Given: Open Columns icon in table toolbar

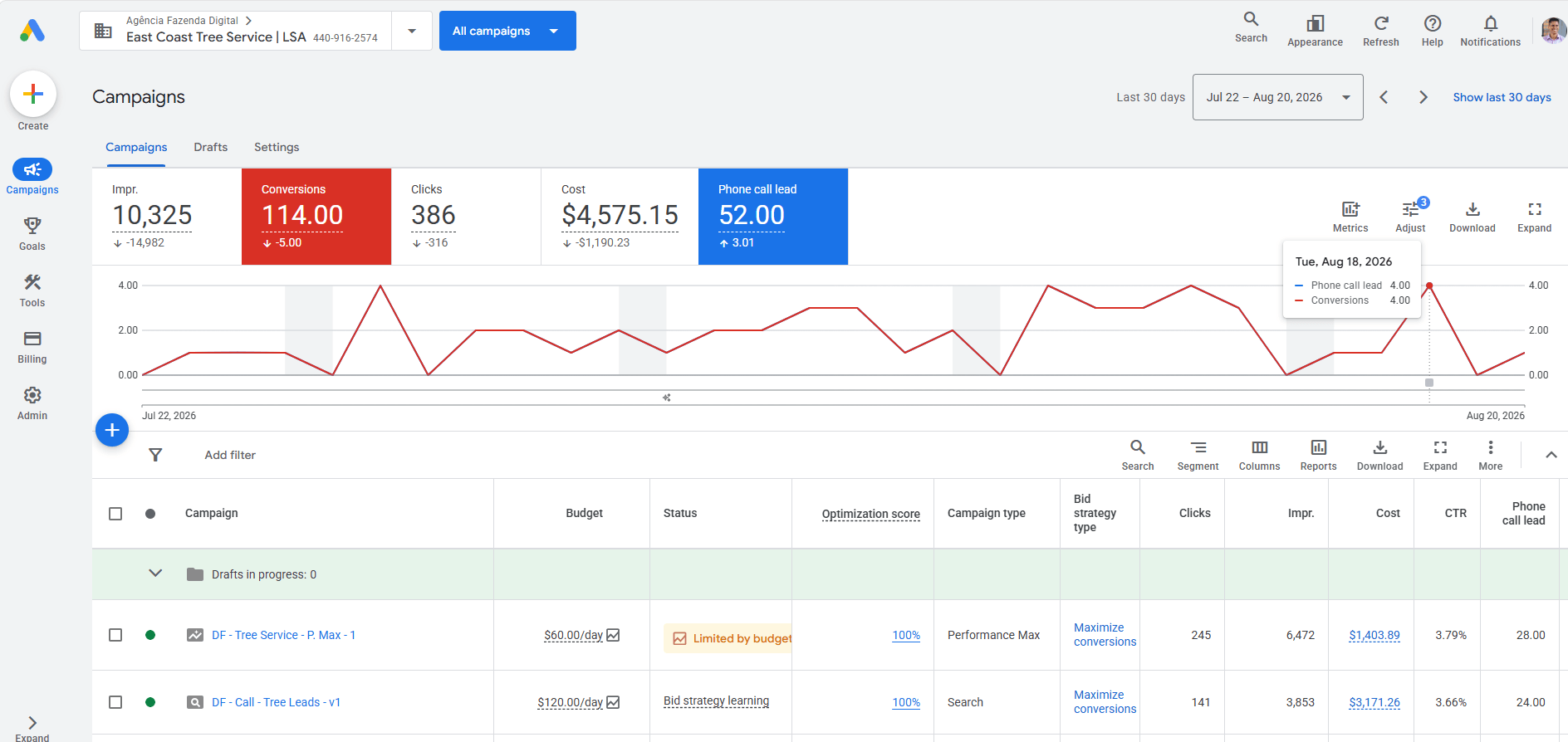Looking at the screenshot, I should (1259, 447).
